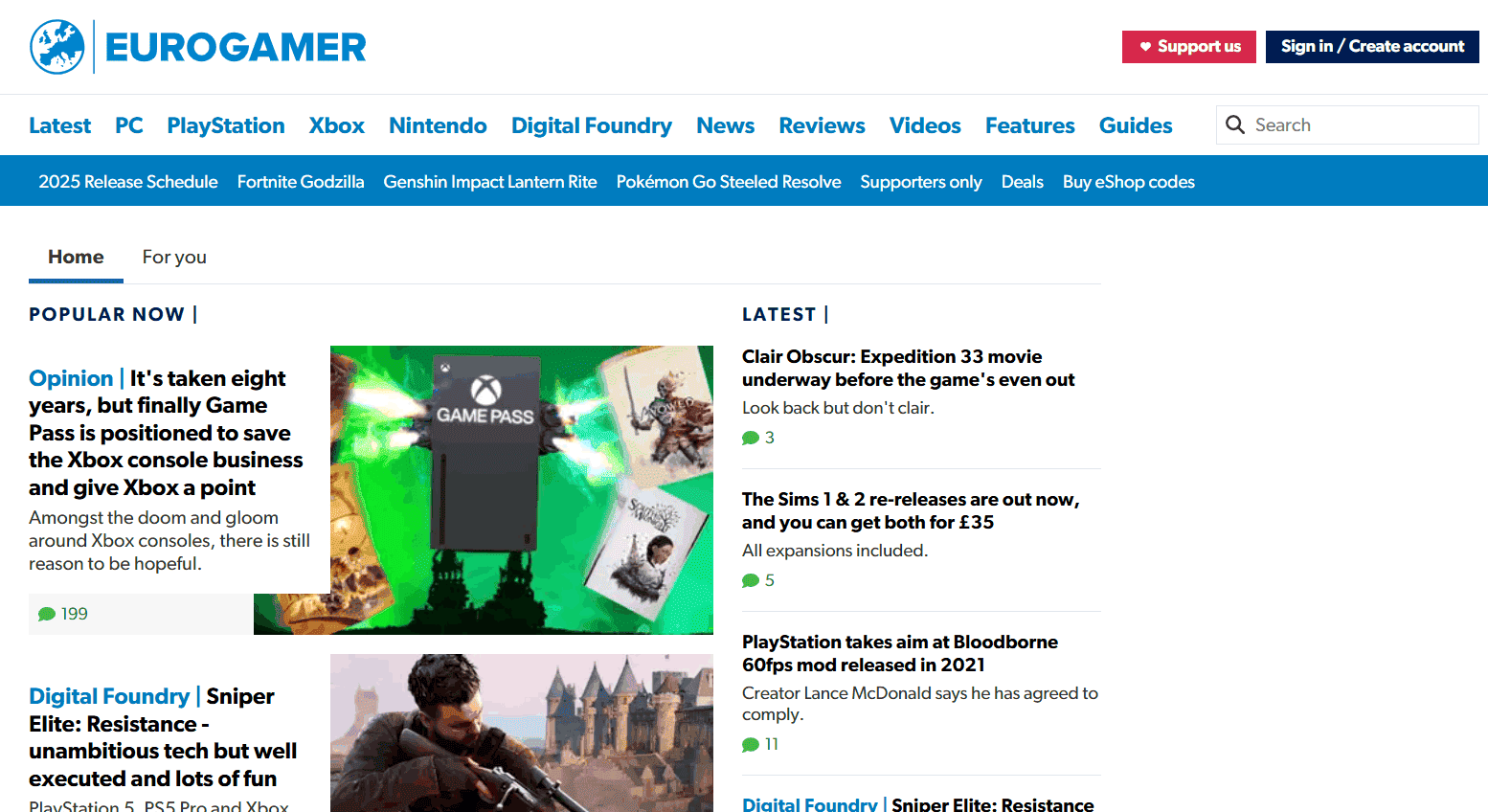Open comments on the Bloodborne mod article
Image resolution: width=1488 pixels, height=812 pixels.
pyautogui.click(x=760, y=744)
